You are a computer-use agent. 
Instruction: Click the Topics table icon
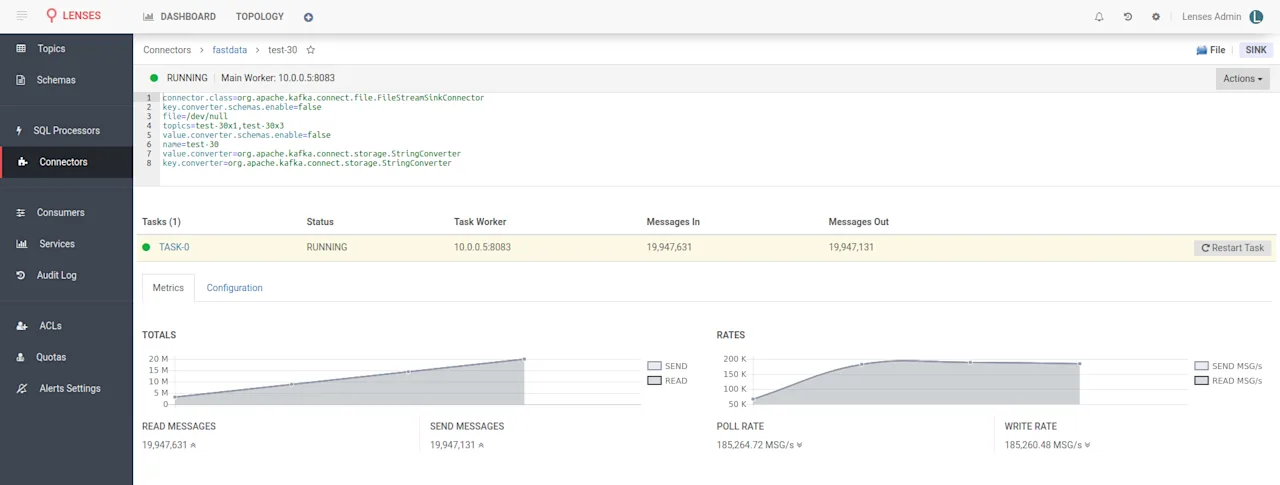(x=22, y=48)
